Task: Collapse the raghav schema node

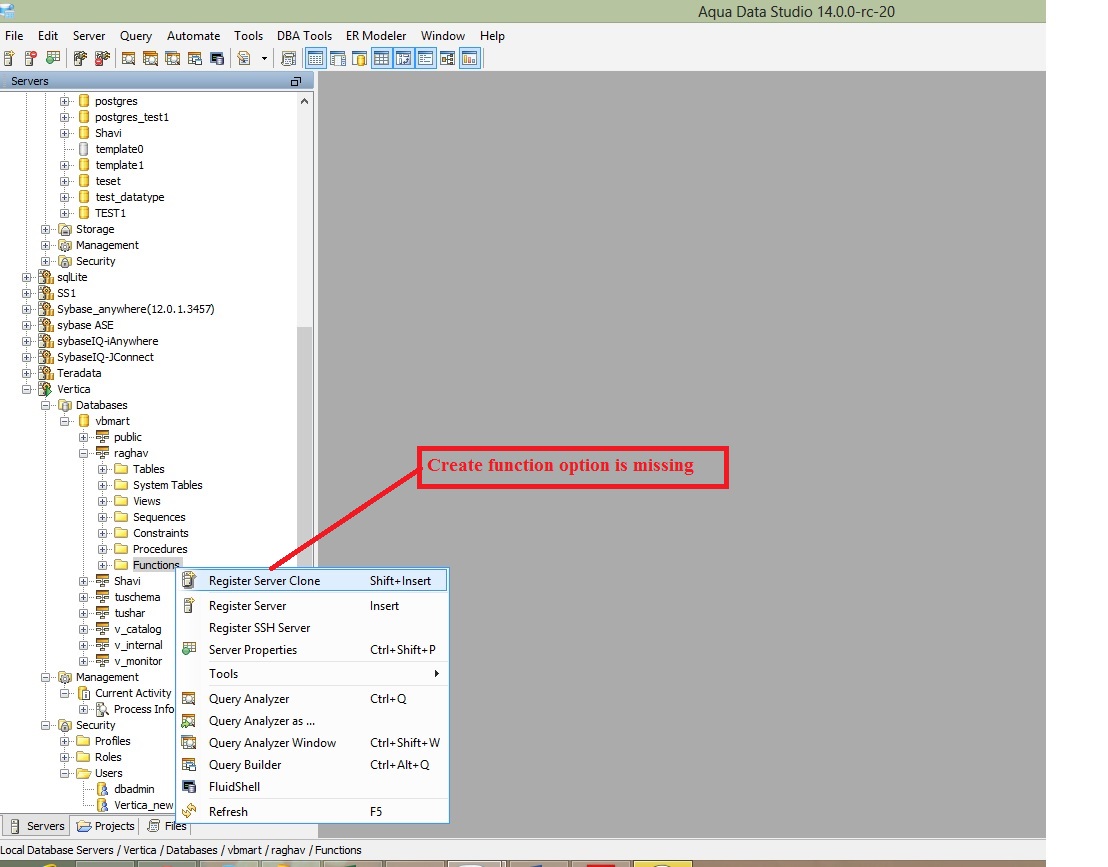Action: [83, 453]
